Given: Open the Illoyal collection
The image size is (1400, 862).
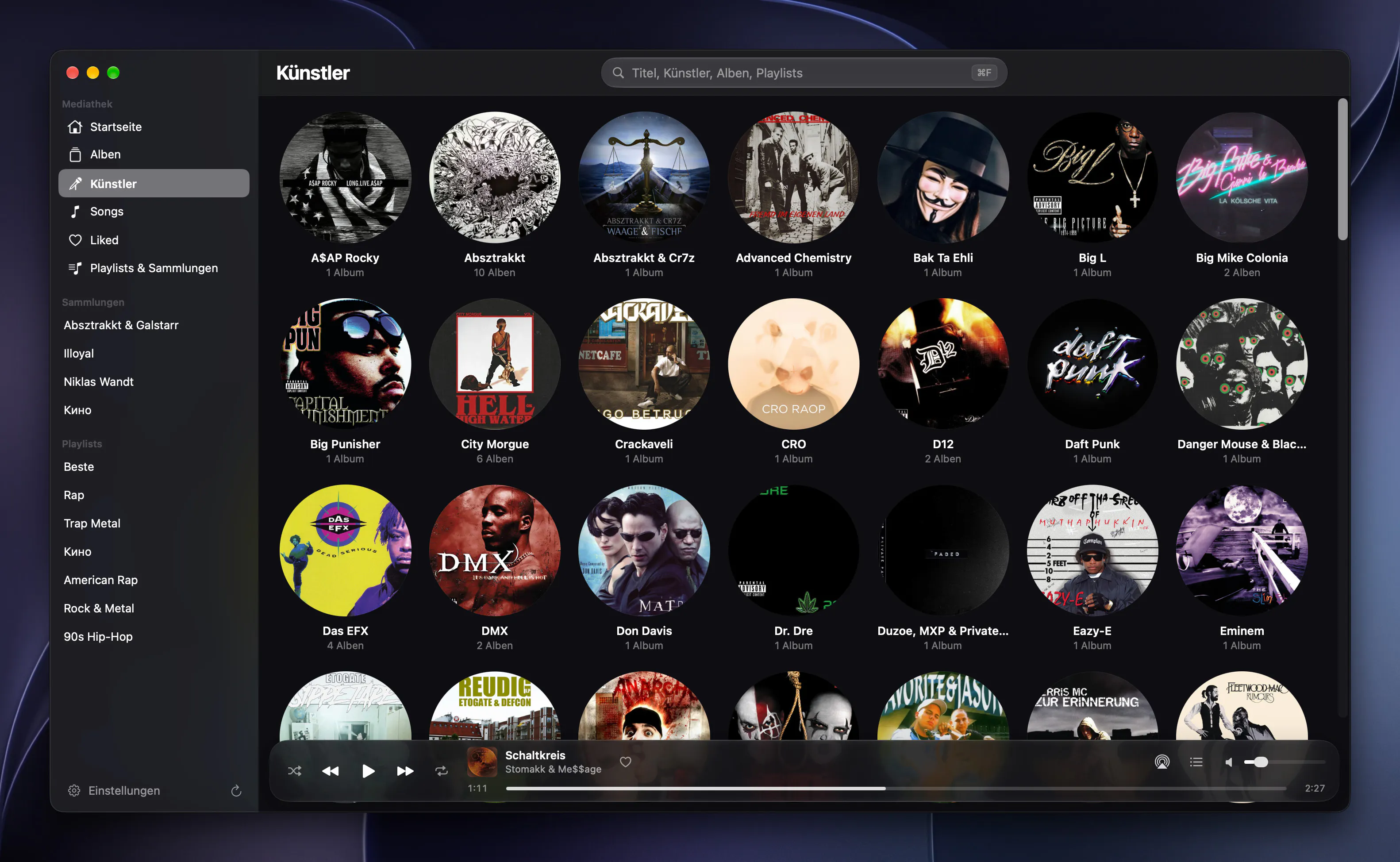Looking at the screenshot, I should [x=79, y=354].
